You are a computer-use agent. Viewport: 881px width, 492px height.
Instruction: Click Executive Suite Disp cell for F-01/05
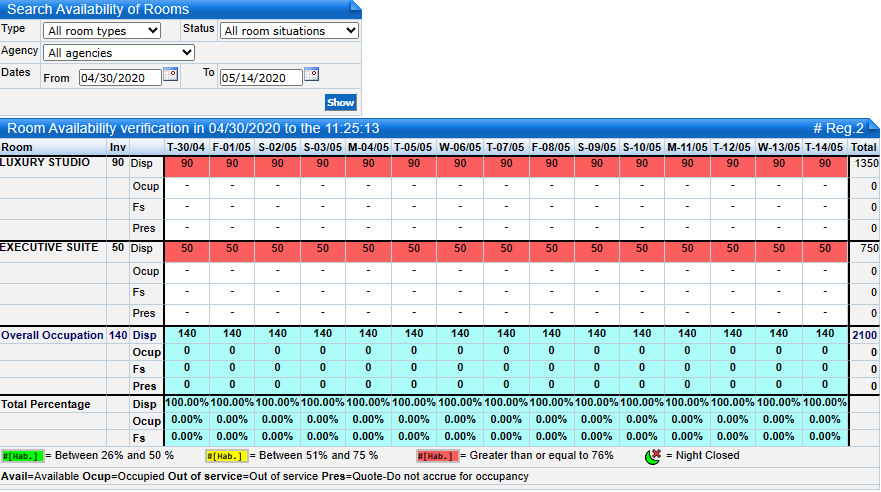pyautogui.click(x=232, y=251)
